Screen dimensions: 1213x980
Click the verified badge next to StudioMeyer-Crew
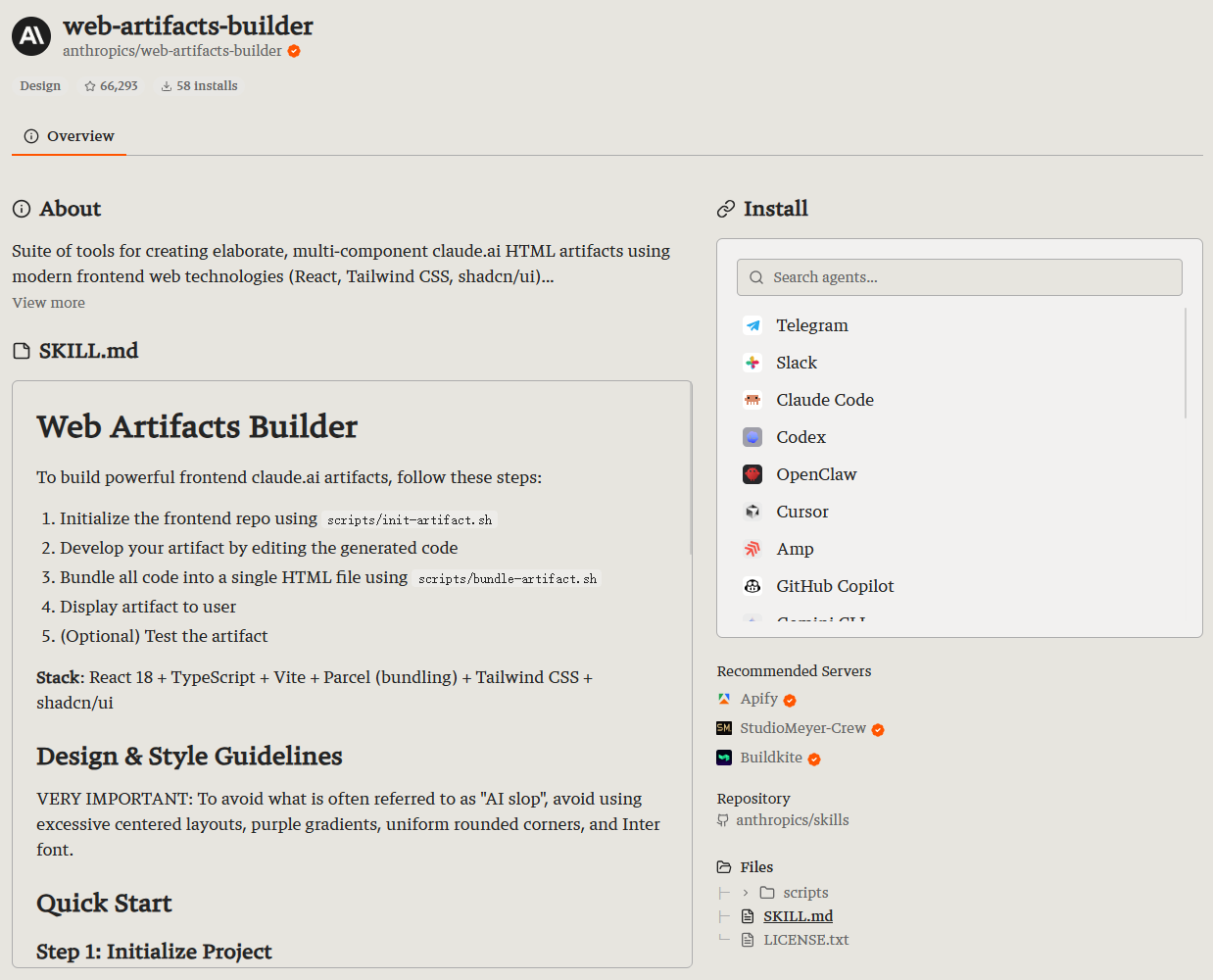pyautogui.click(x=878, y=730)
